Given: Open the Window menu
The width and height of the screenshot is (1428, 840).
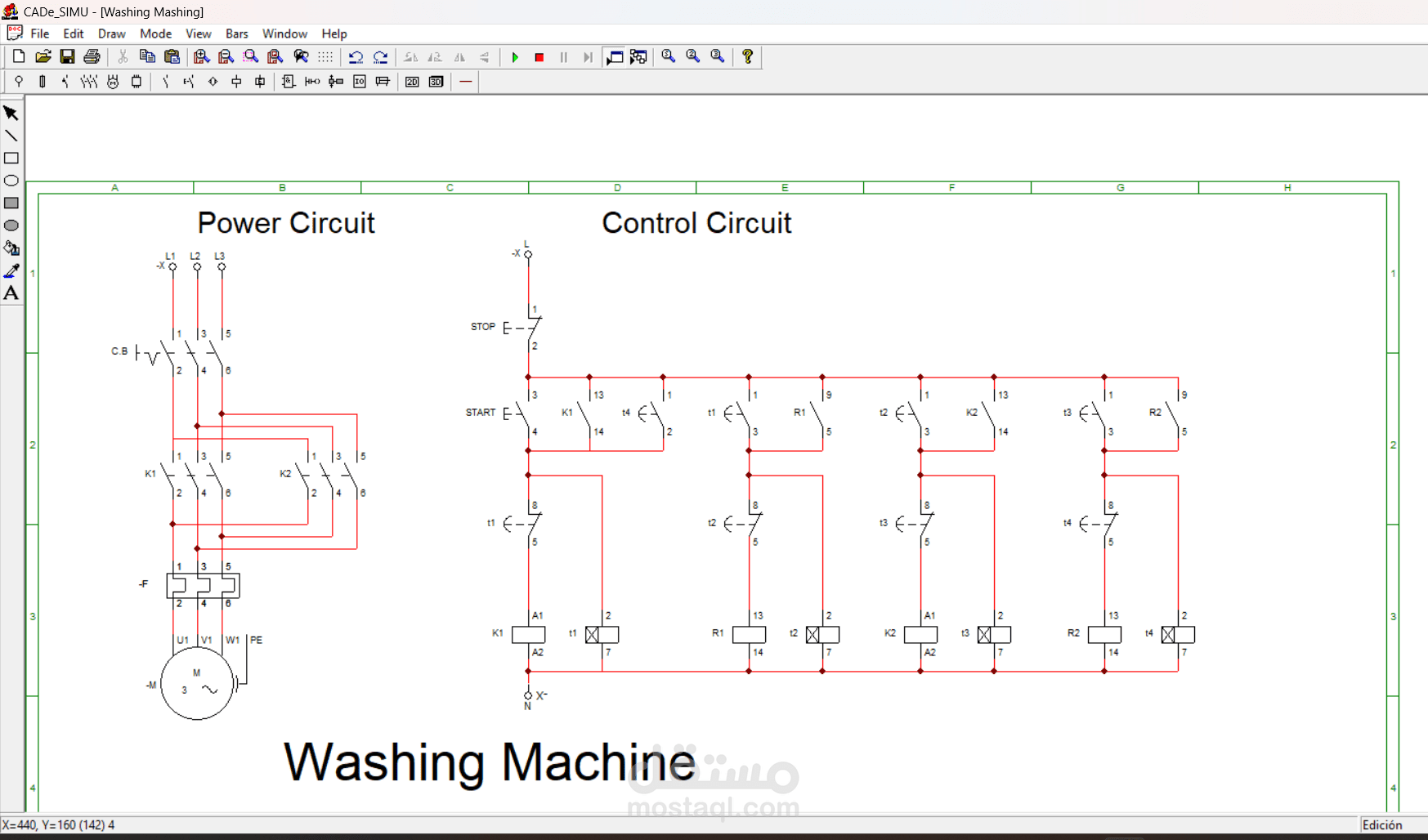Looking at the screenshot, I should pos(284,34).
